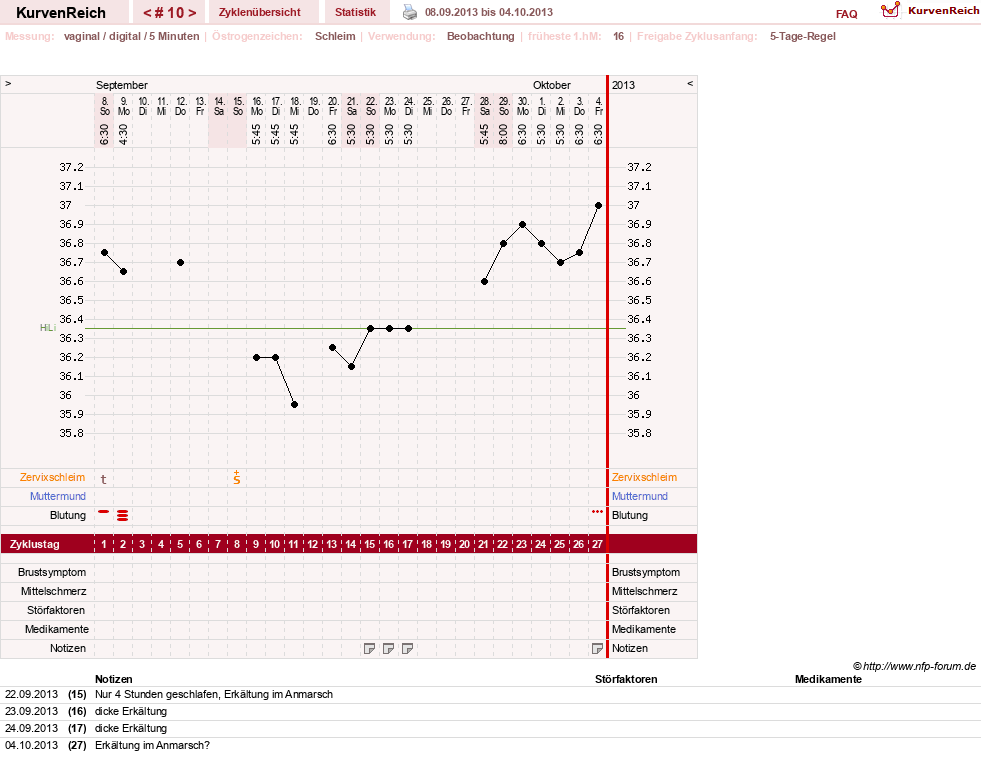Click the früheste 1.hM value 16
The image size is (981, 778).
point(618,36)
